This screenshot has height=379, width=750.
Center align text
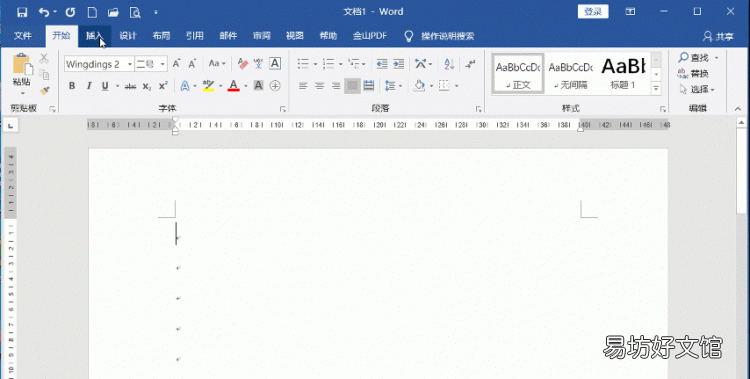[320, 86]
